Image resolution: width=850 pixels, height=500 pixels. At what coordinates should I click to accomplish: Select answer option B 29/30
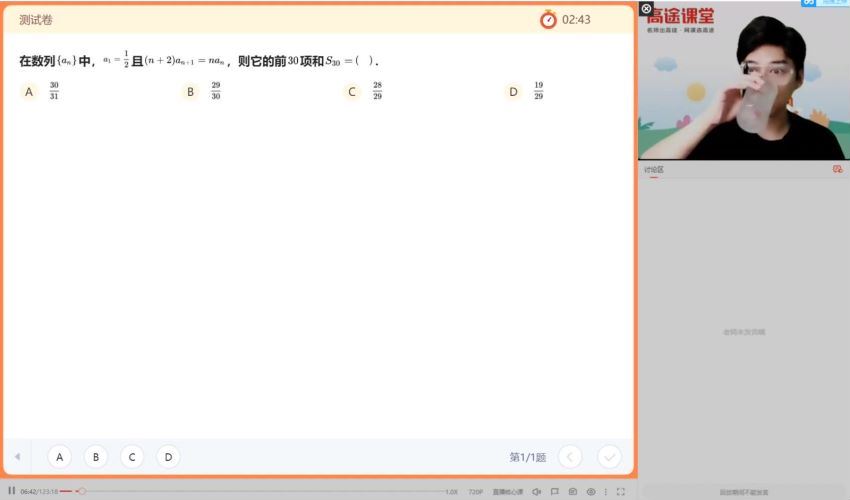pyautogui.click(x=190, y=92)
